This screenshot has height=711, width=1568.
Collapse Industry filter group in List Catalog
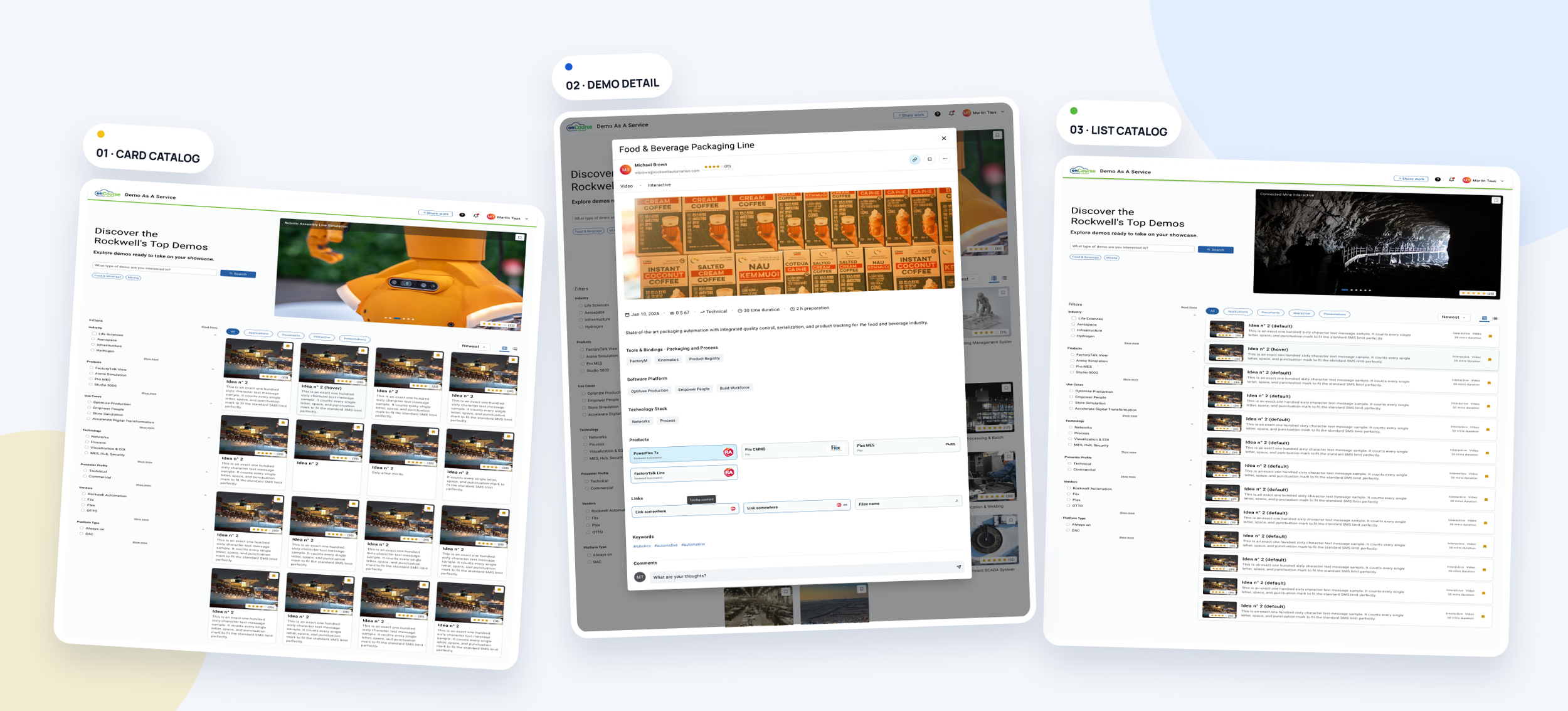pyautogui.click(x=1195, y=315)
